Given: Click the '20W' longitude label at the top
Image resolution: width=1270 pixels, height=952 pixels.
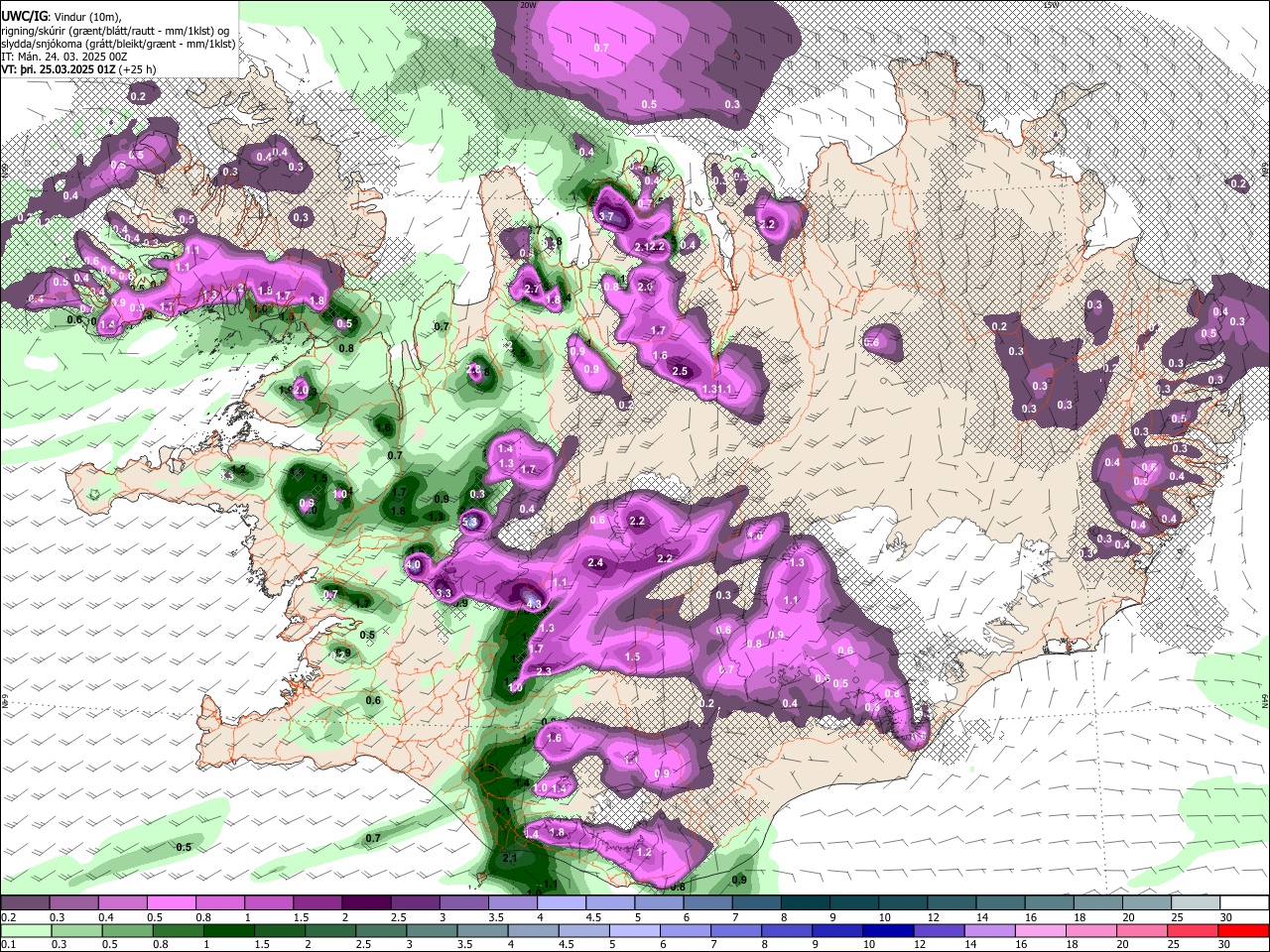Looking at the screenshot, I should click(x=527, y=5).
